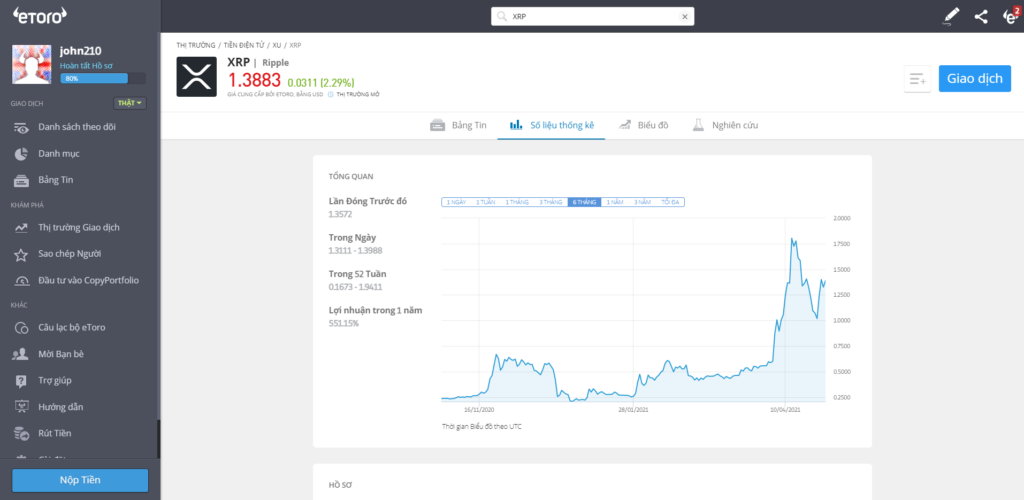
Task: Click the Lần Đóng Trước đó 1.3572 value
Action: 340,213
